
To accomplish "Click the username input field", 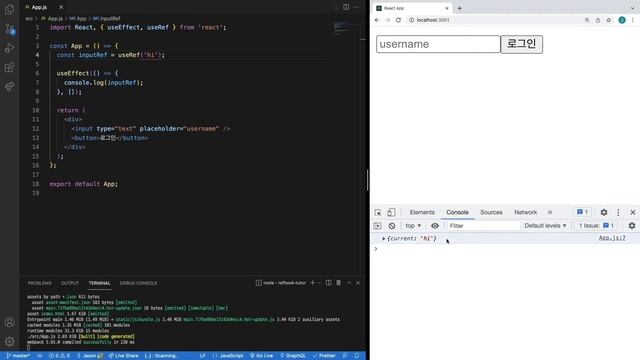I will pyautogui.click(x=438, y=44).
